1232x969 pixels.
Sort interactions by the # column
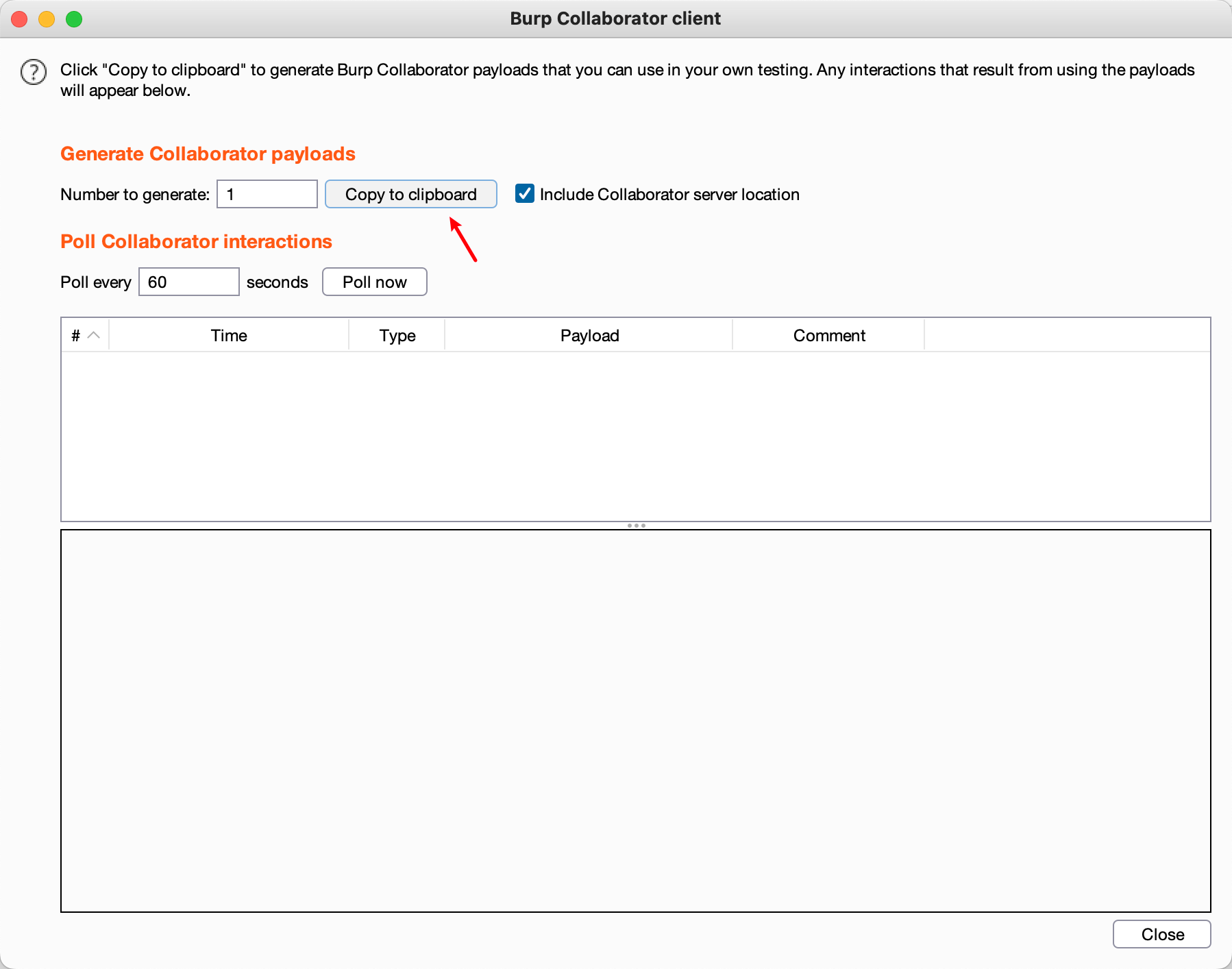tap(86, 336)
